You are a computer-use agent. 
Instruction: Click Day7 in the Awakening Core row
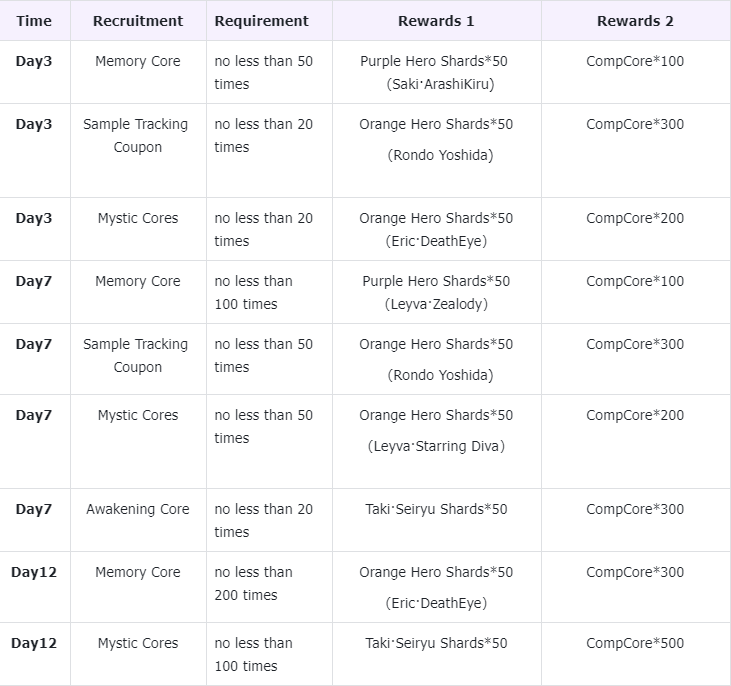tap(34, 509)
